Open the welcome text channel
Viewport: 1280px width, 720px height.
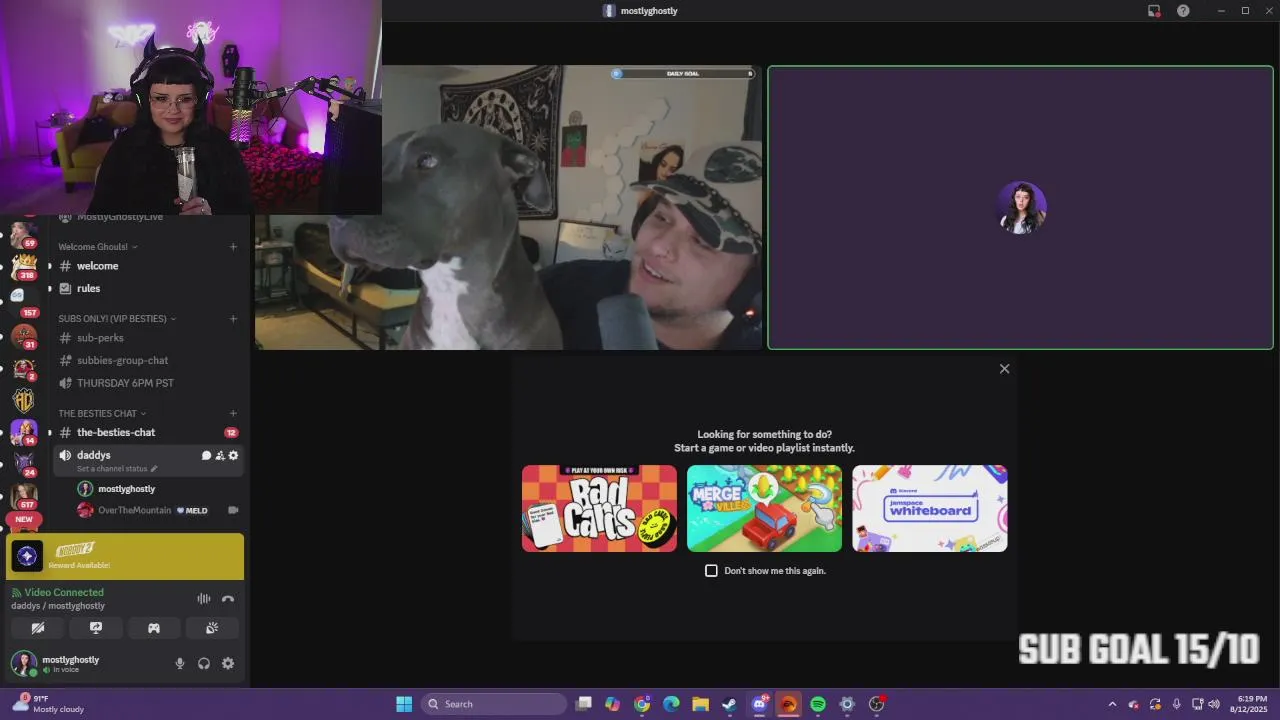(148, 266)
